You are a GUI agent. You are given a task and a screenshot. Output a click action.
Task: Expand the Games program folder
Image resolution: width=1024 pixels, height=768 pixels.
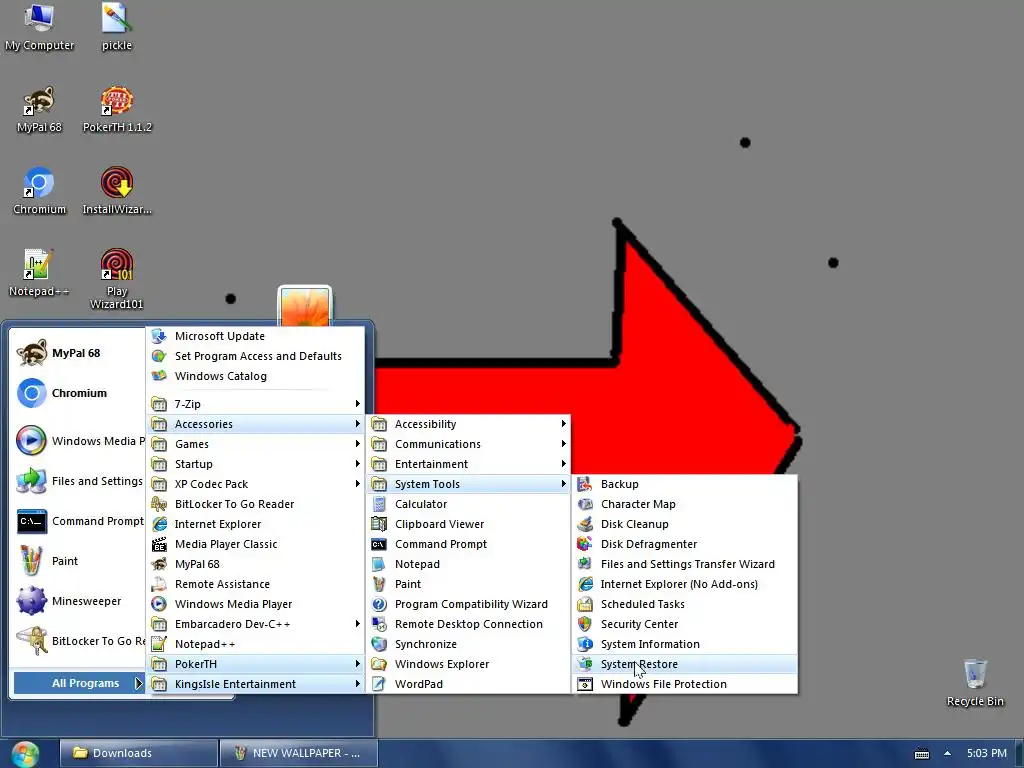(255, 444)
